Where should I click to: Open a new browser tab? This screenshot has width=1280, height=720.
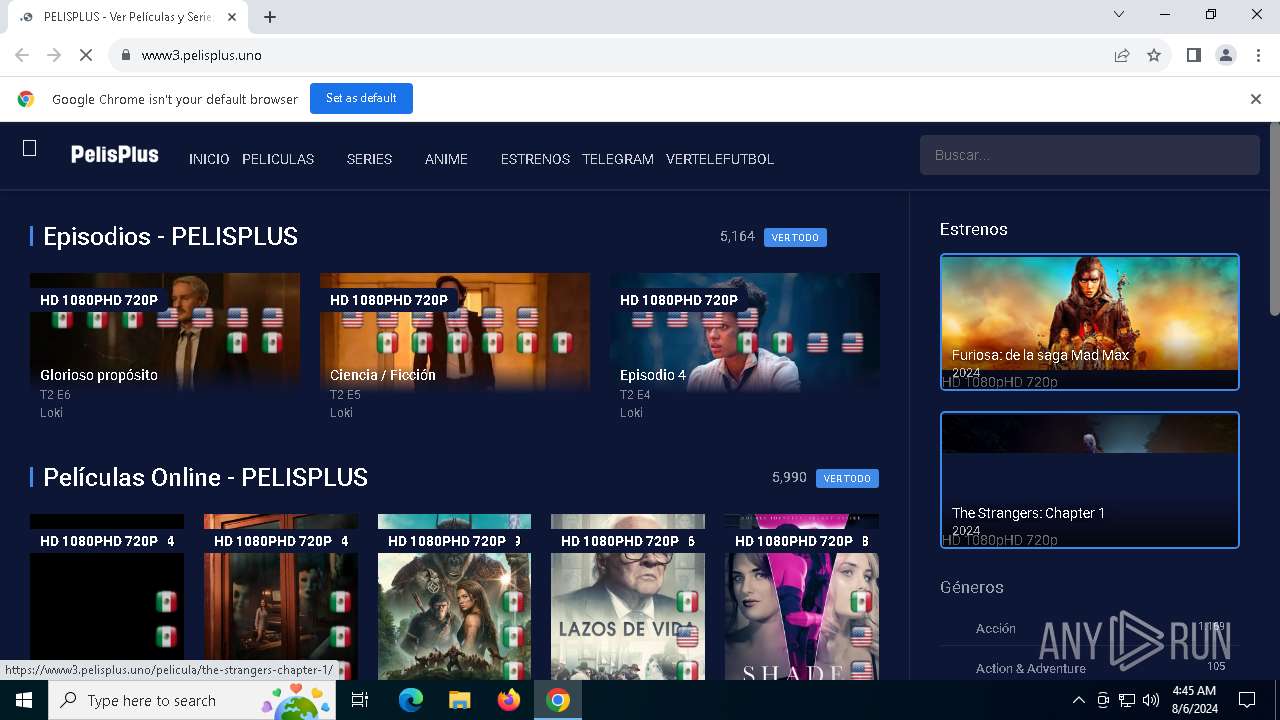point(270,17)
